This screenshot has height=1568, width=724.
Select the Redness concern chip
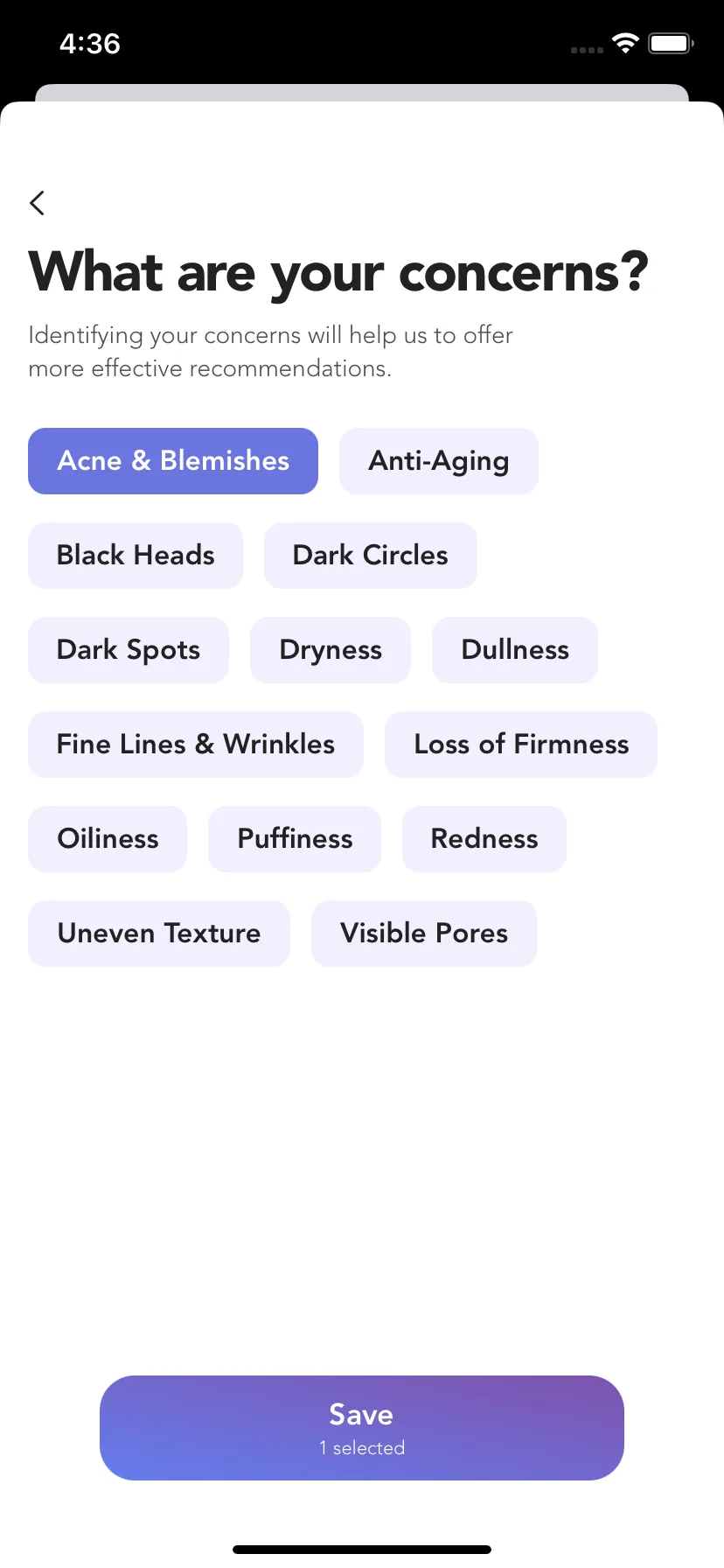484,839
